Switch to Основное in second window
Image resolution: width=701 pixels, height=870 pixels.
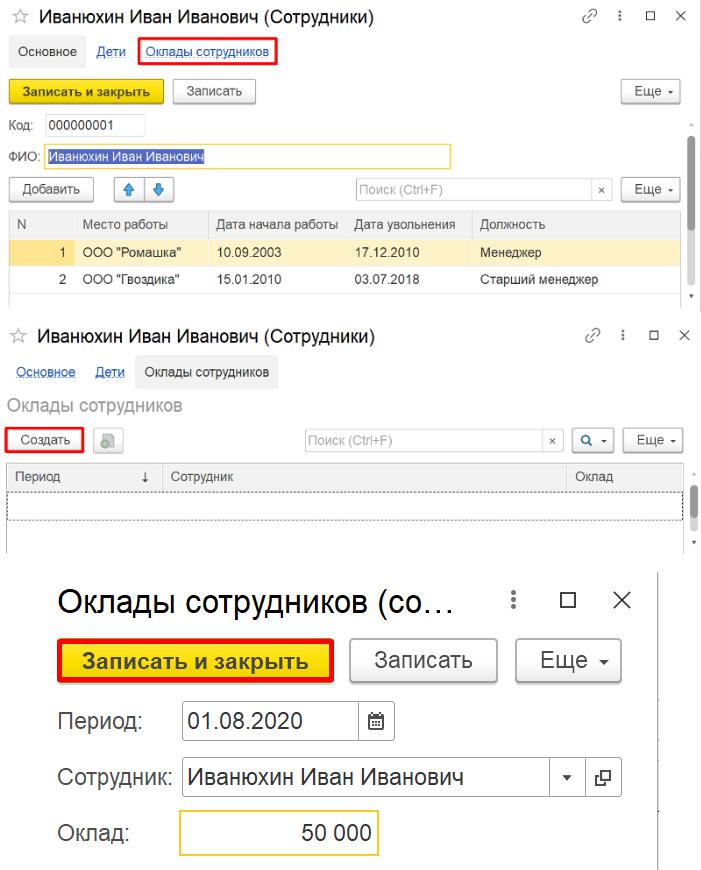[46, 372]
